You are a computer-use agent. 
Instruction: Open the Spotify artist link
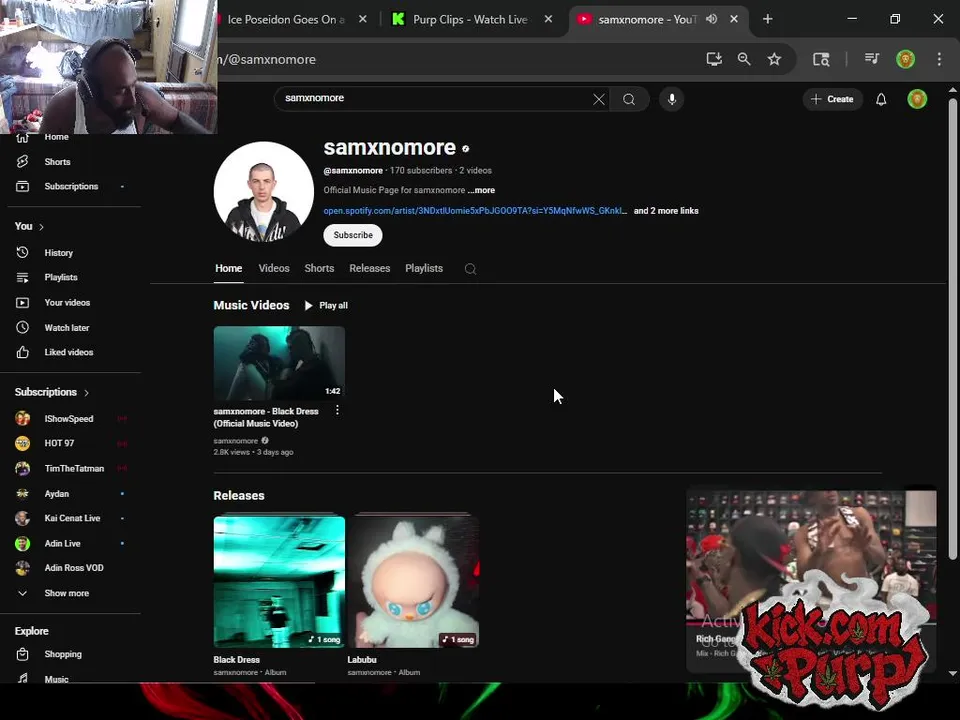pyautogui.click(x=475, y=211)
